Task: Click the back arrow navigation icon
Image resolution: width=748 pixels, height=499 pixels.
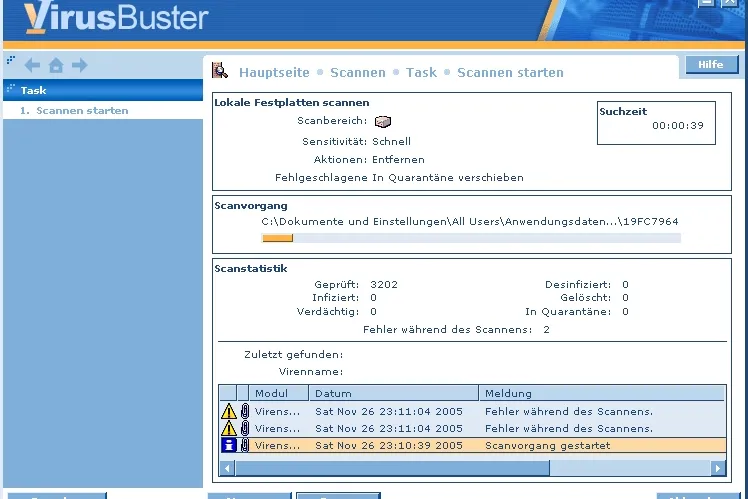Action: [32, 65]
